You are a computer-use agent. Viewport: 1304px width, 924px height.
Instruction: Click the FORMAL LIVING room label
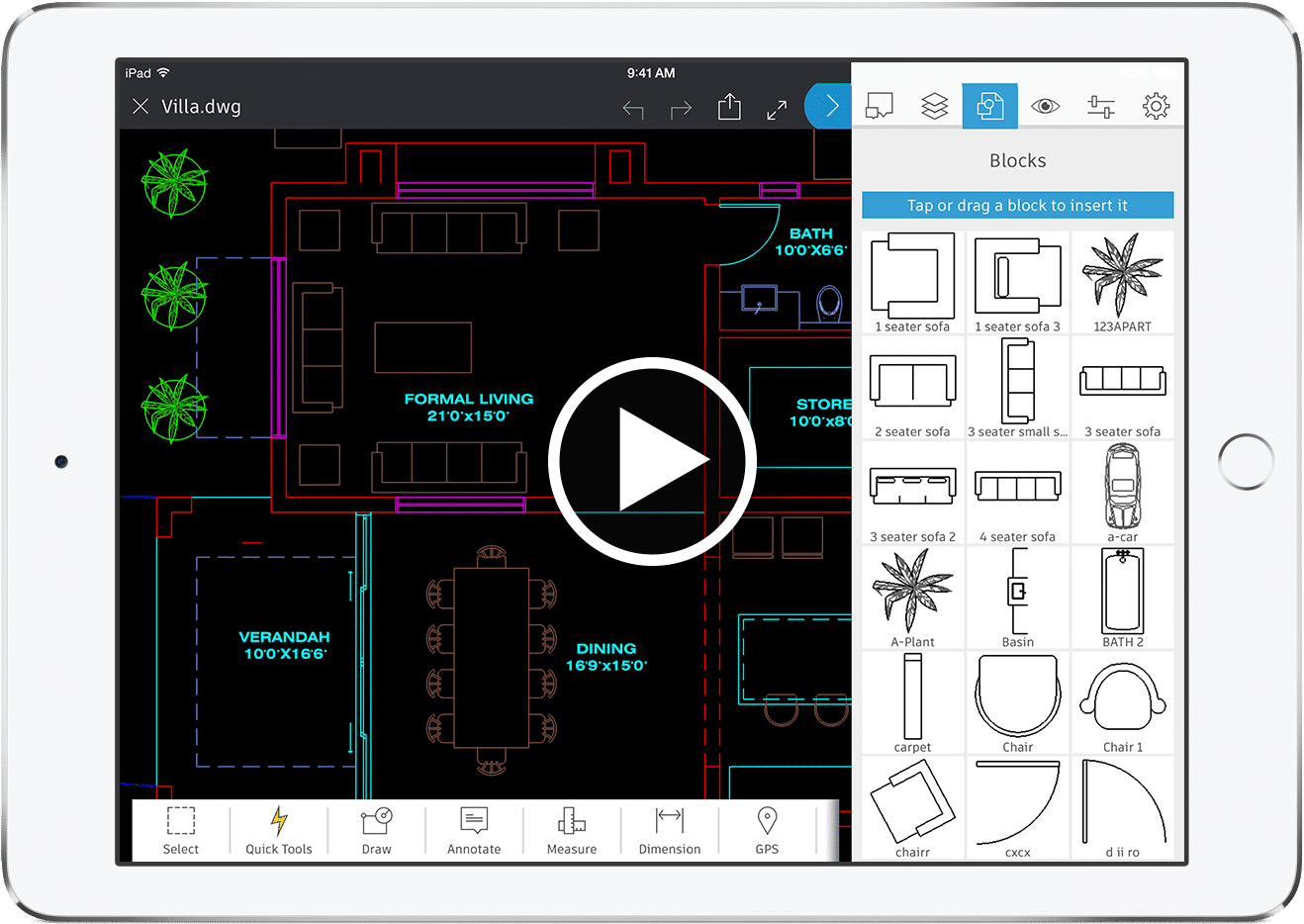468,407
